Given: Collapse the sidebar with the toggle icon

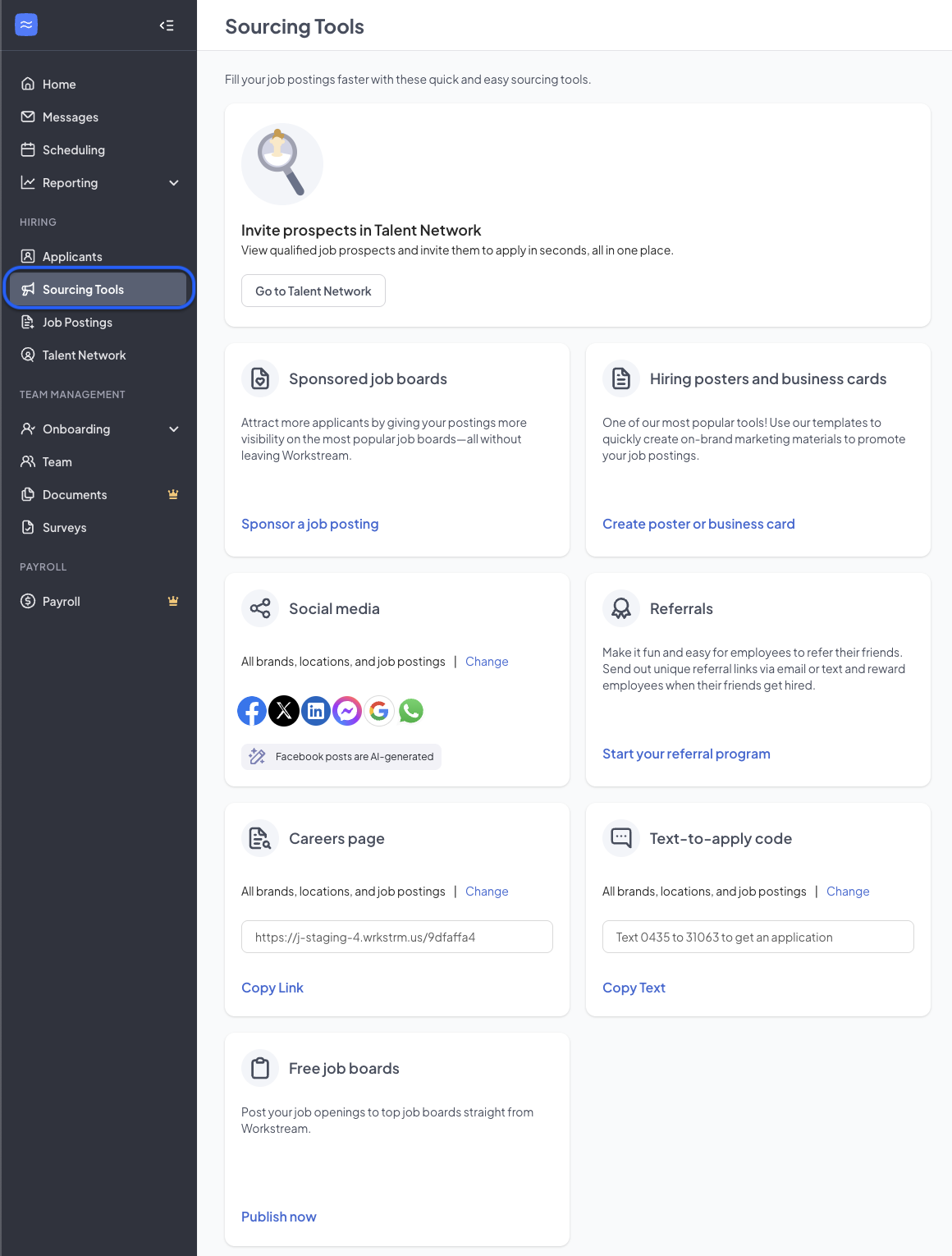Looking at the screenshot, I should 167,25.
